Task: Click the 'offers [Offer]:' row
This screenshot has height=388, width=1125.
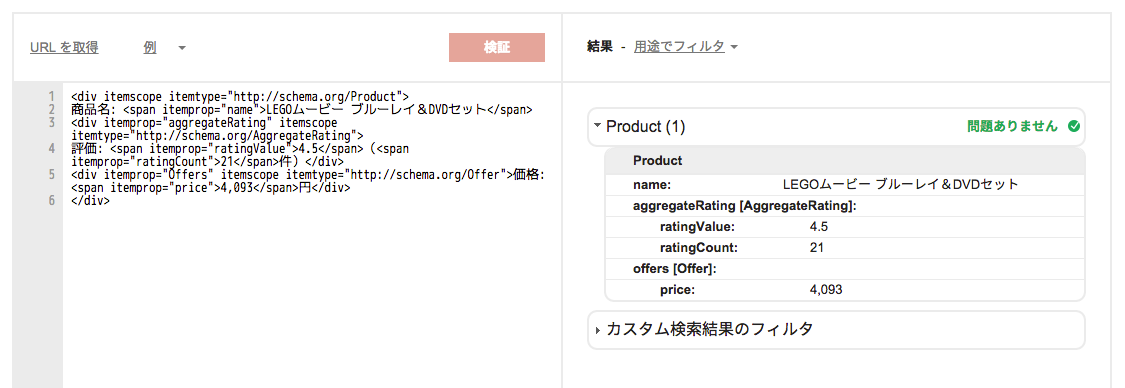Action: pos(844,269)
